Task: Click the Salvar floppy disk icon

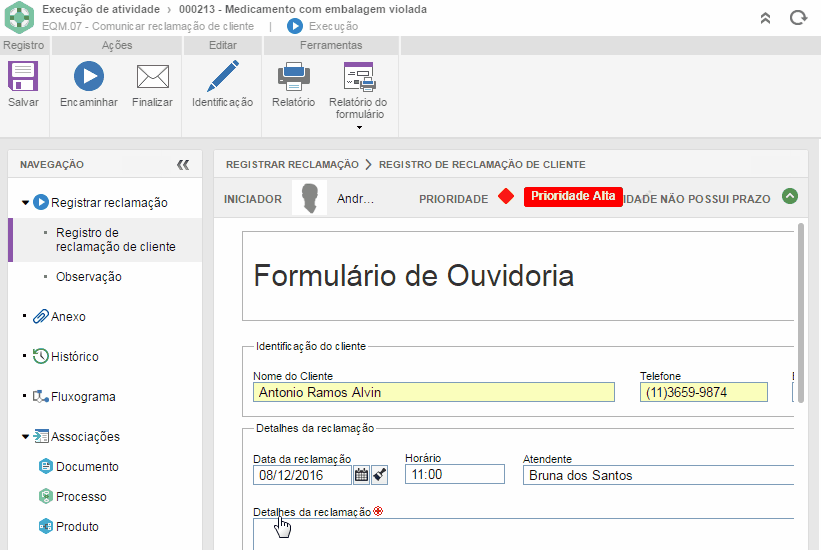Action: click(x=23, y=78)
